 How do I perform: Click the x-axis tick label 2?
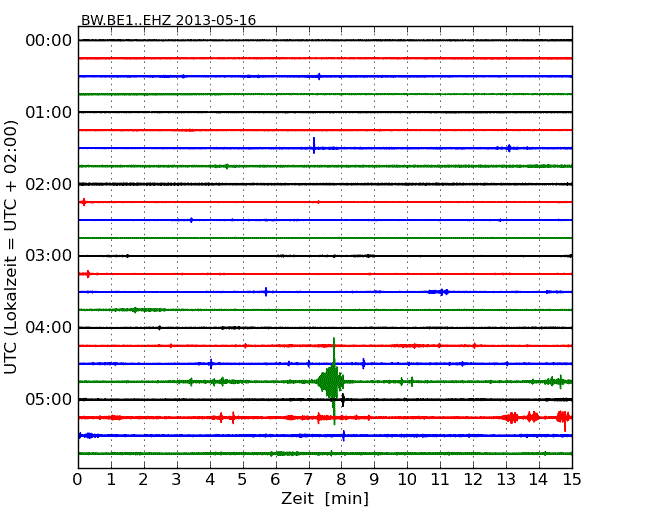click(x=144, y=479)
